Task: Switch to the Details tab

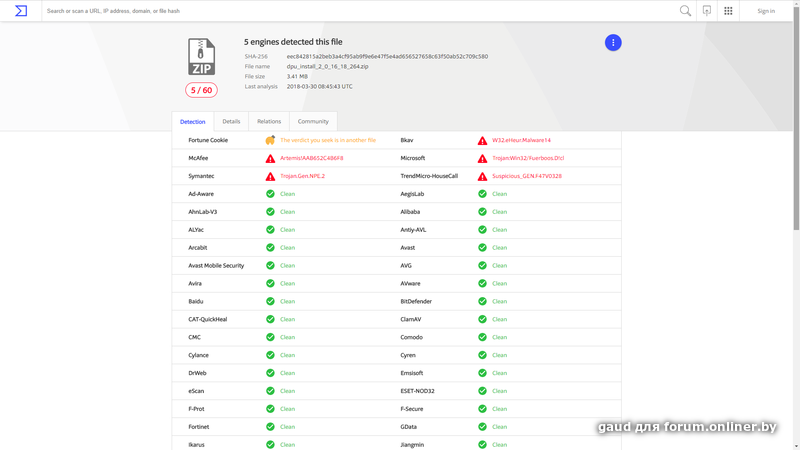Action: tap(231, 121)
